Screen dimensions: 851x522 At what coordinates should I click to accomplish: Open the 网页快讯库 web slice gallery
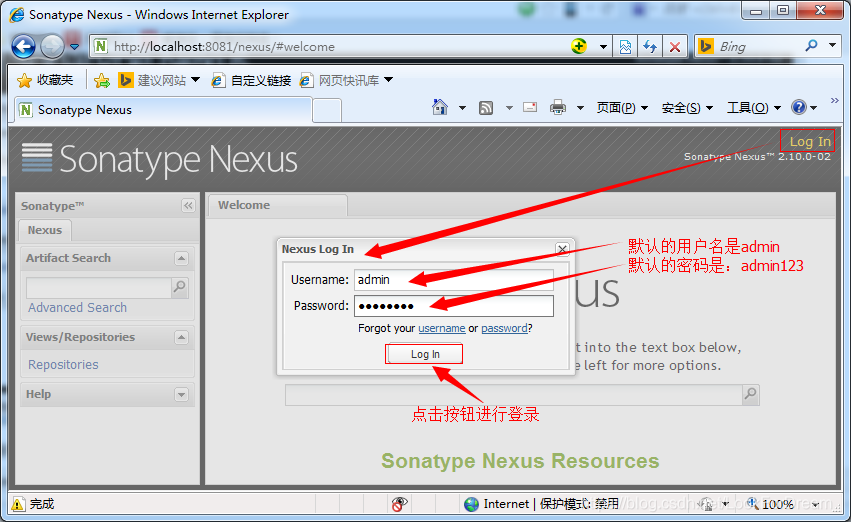[346, 80]
